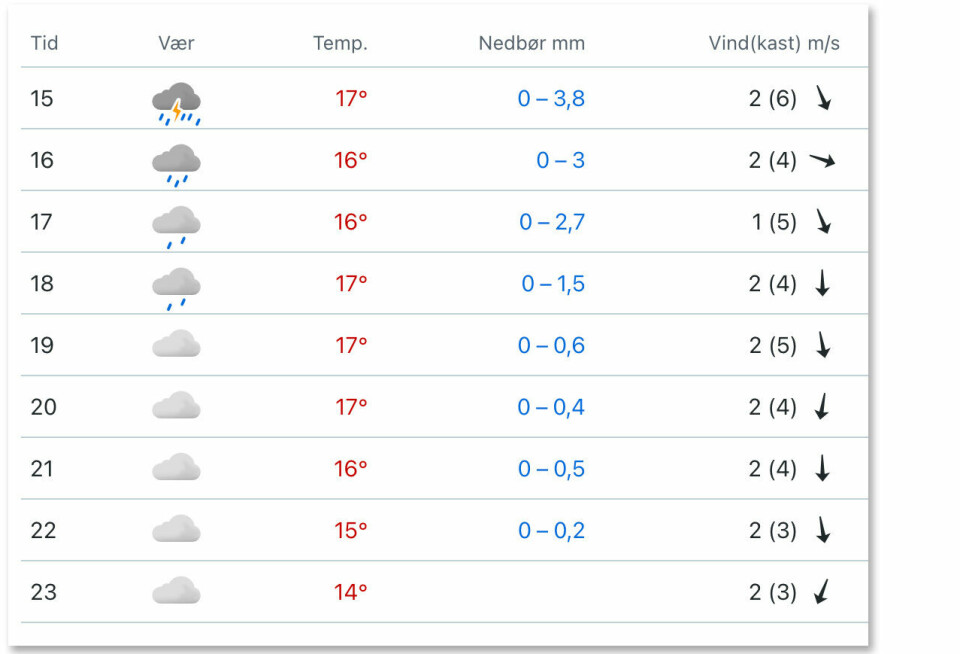Click the heavy rain cloud icon at hour 16
This screenshot has width=960, height=654.
176,165
